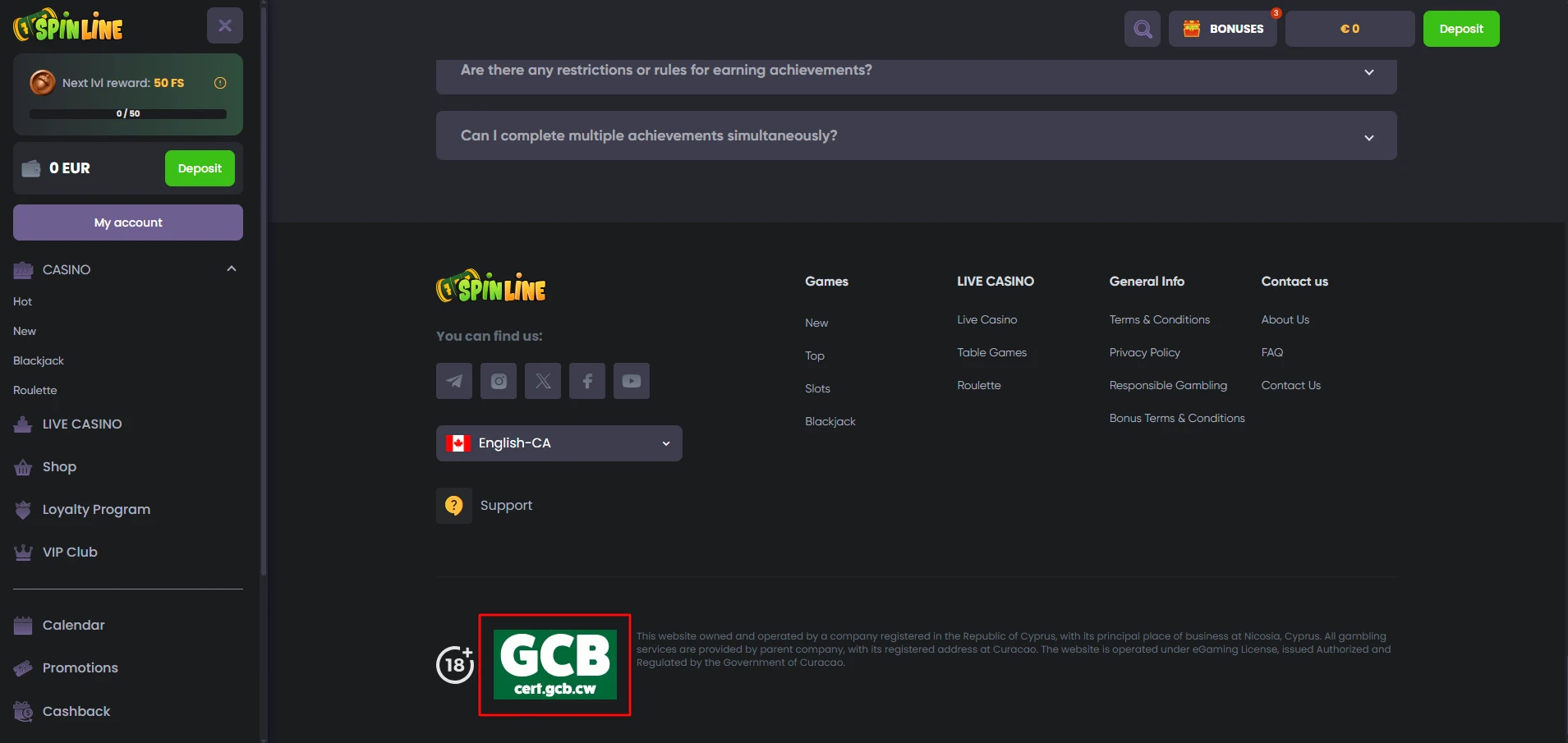This screenshot has width=1568, height=743.
Task: Click the search magnifier icon
Action: pyautogui.click(x=1142, y=29)
